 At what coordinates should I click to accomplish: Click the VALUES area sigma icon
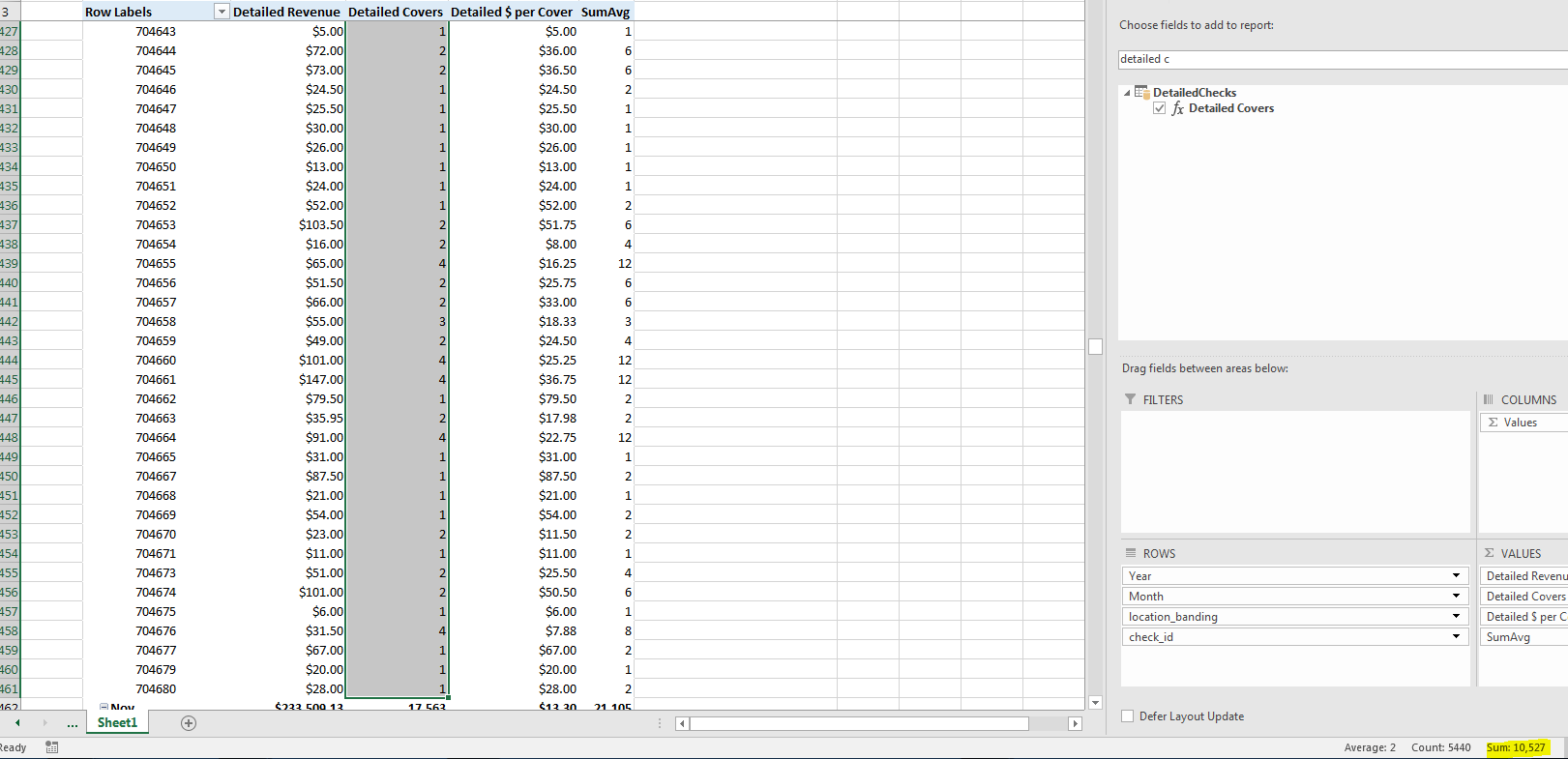[x=1490, y=553]
